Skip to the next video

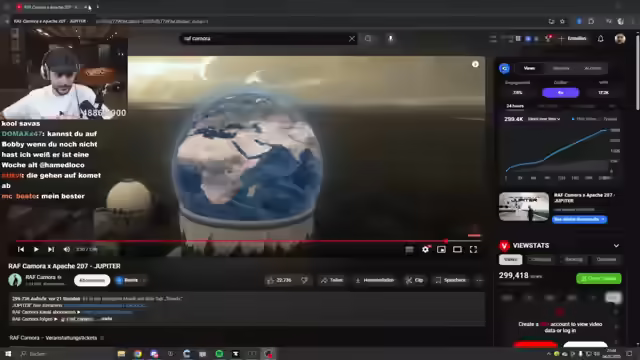(51, 249)
